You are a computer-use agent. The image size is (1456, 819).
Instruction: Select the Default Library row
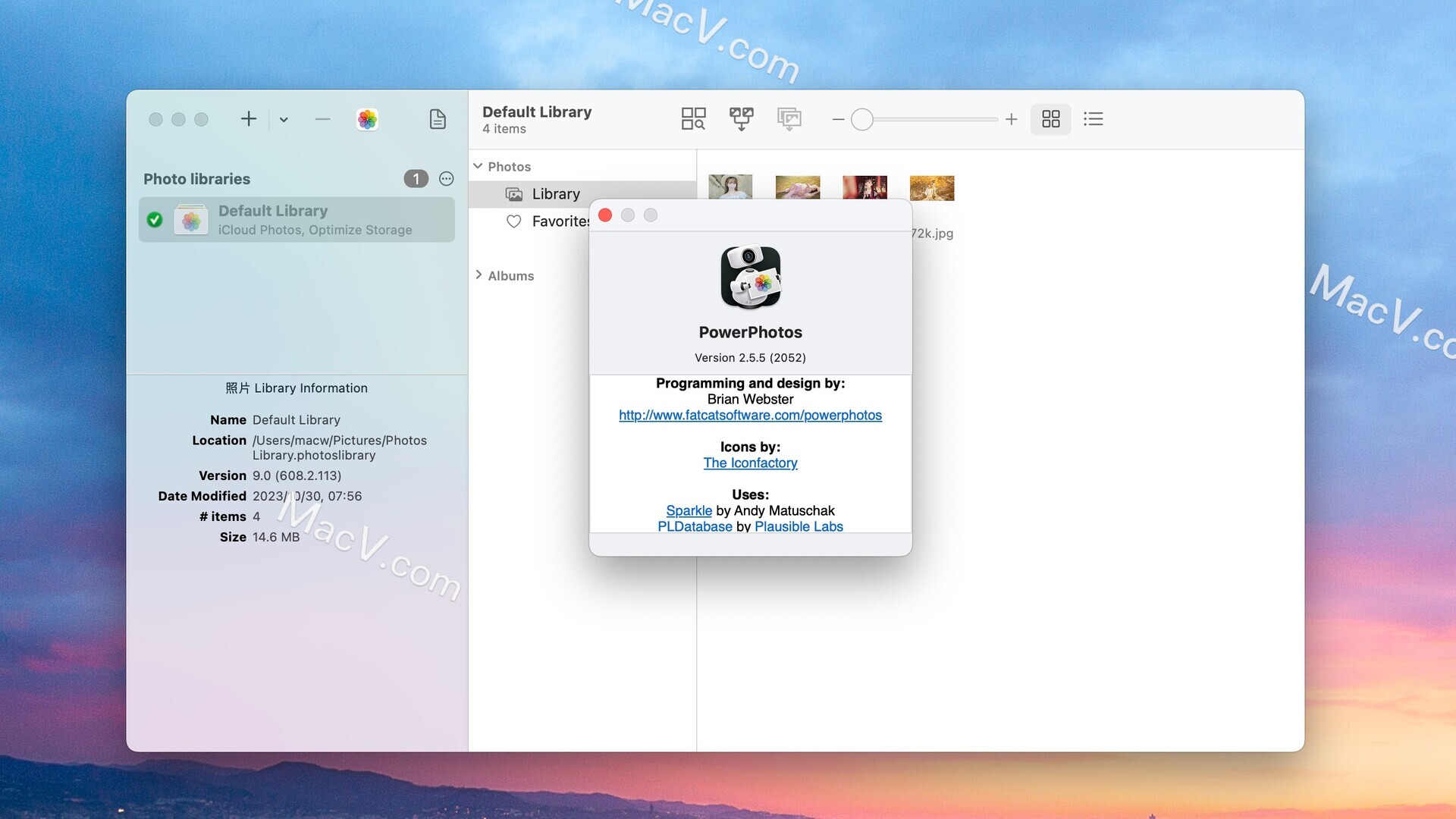point(297,220)
